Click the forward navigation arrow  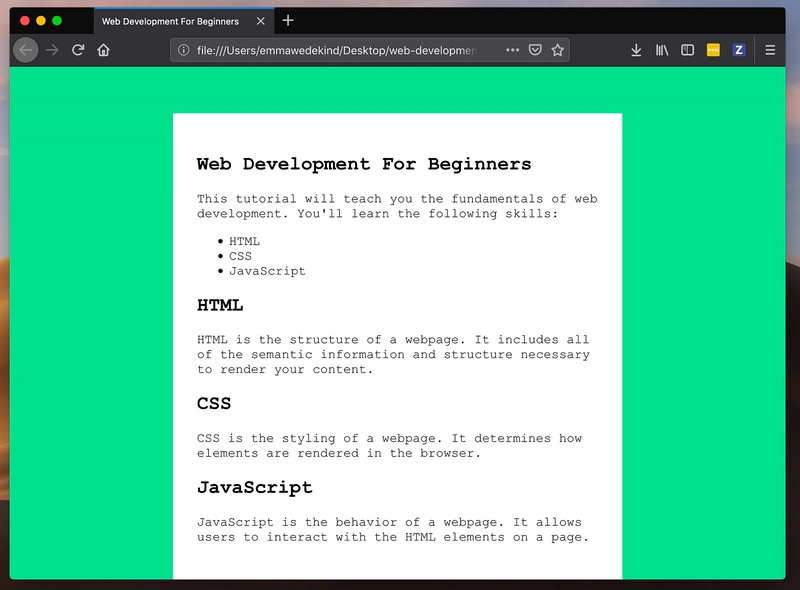click(52, 50)
